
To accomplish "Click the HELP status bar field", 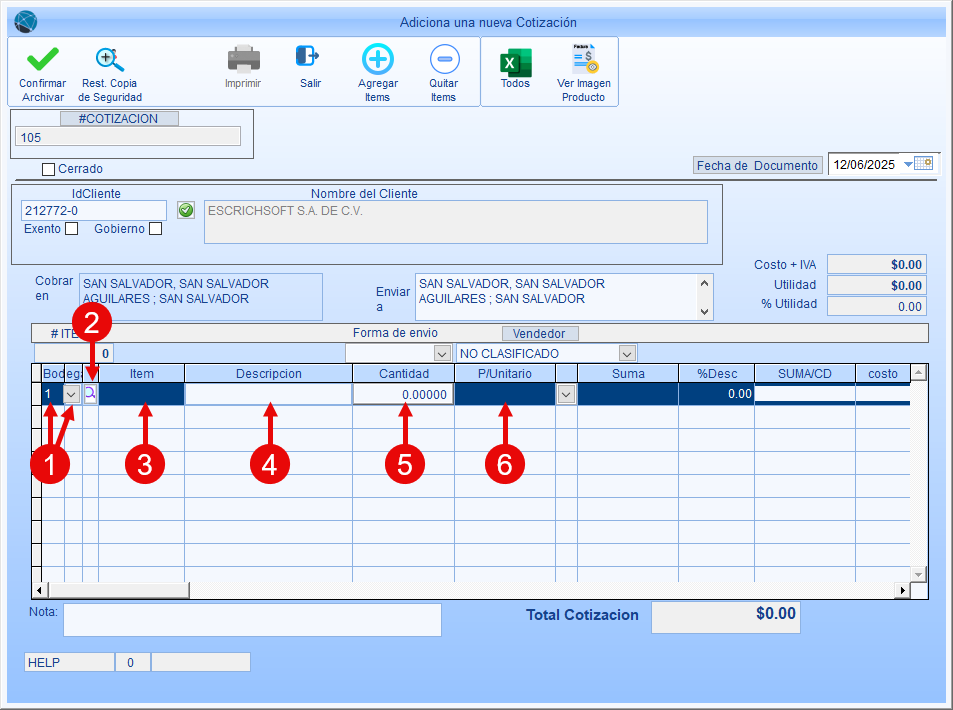I will coord(69,663).
